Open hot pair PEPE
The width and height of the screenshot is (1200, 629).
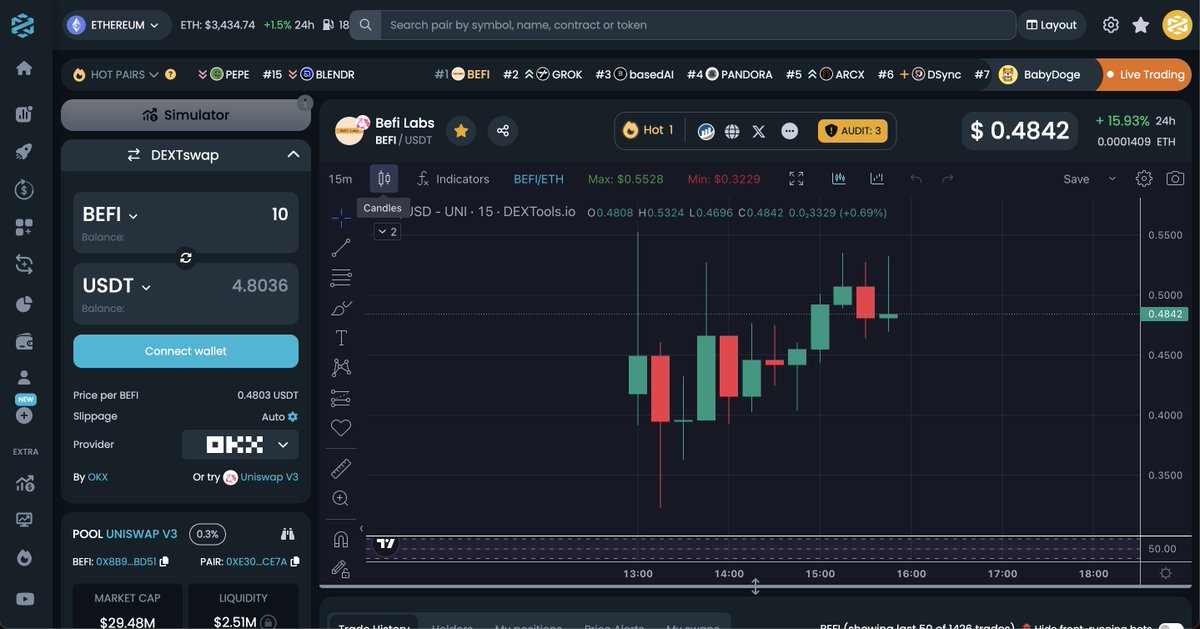(224, 74)
